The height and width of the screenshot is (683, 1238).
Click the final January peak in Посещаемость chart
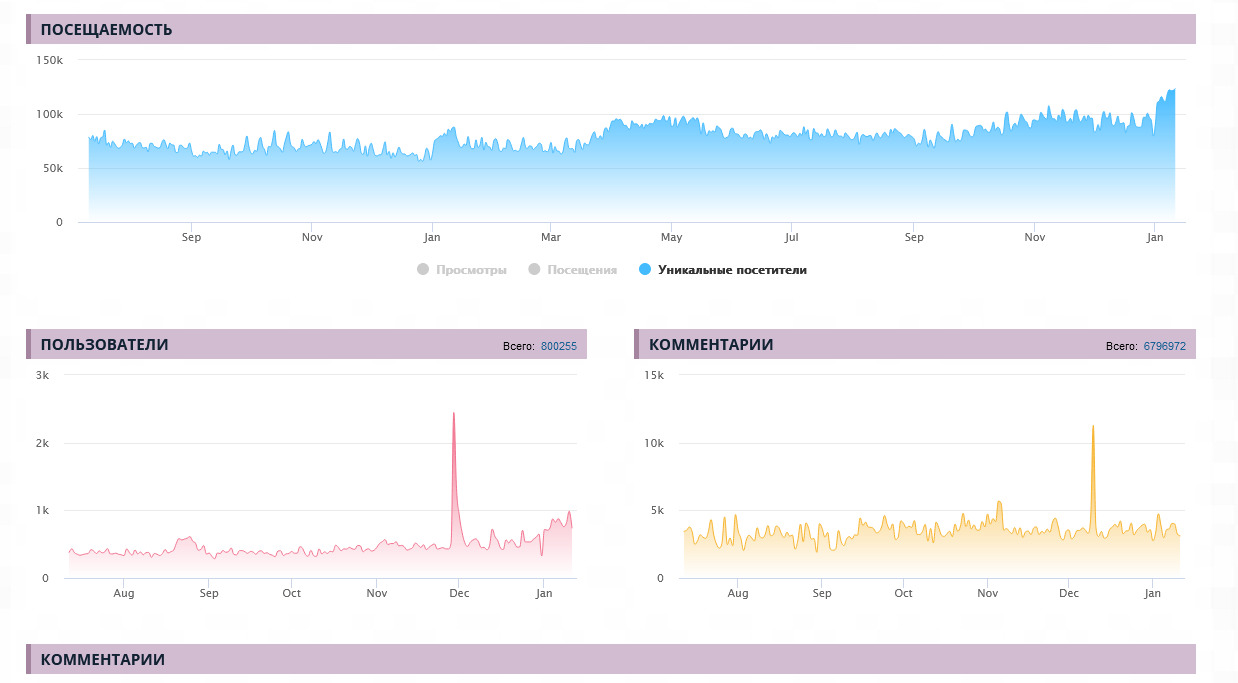click(x=1172, y=91)
